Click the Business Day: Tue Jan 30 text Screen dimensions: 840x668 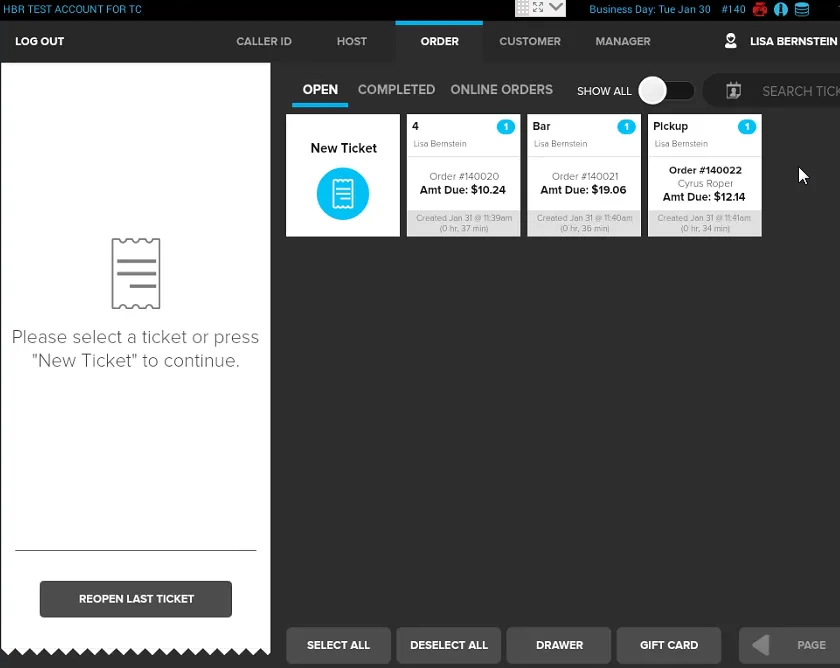coord(650,9)
